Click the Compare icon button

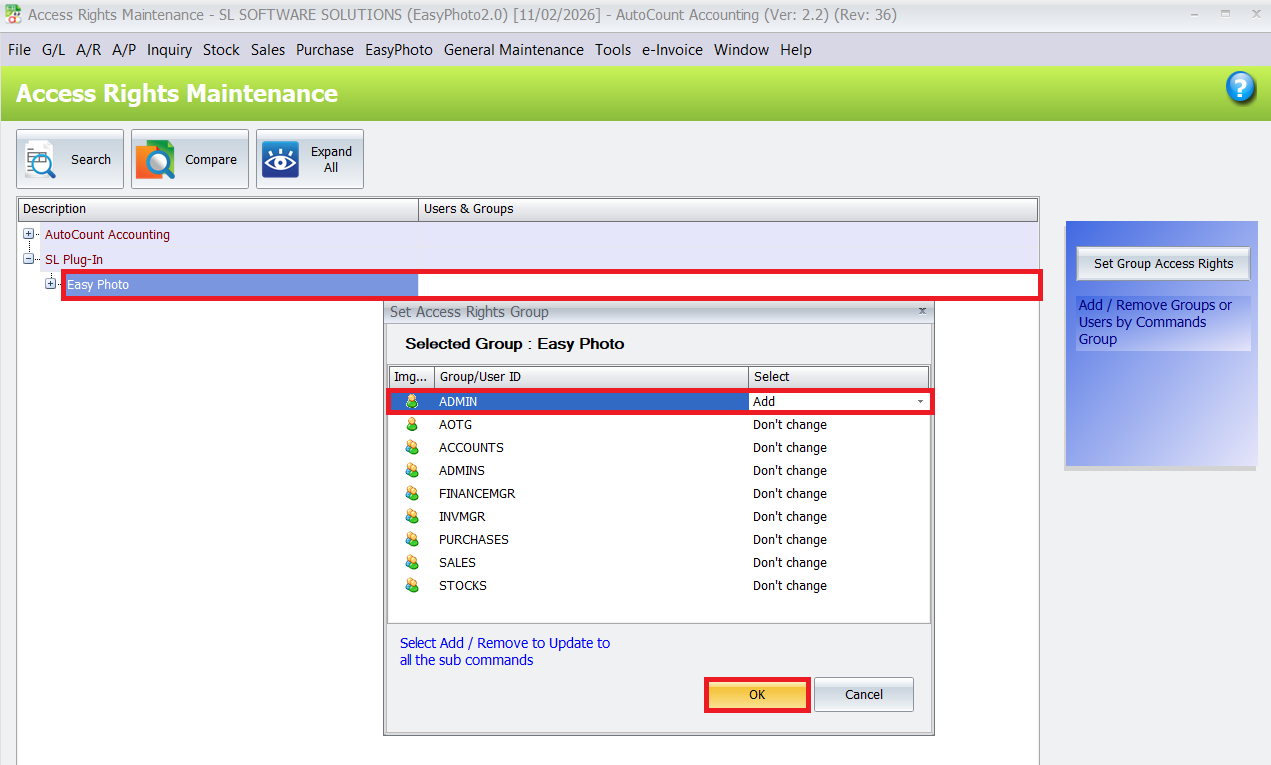pyautogui.click(x=155, y=160)
